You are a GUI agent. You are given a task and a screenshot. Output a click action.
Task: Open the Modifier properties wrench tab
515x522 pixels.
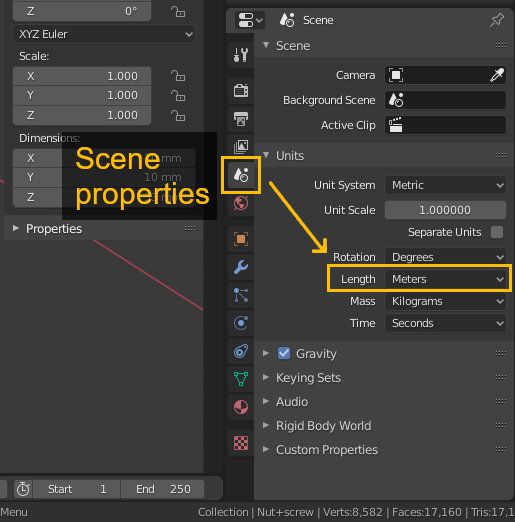click(x=241, y=267)
